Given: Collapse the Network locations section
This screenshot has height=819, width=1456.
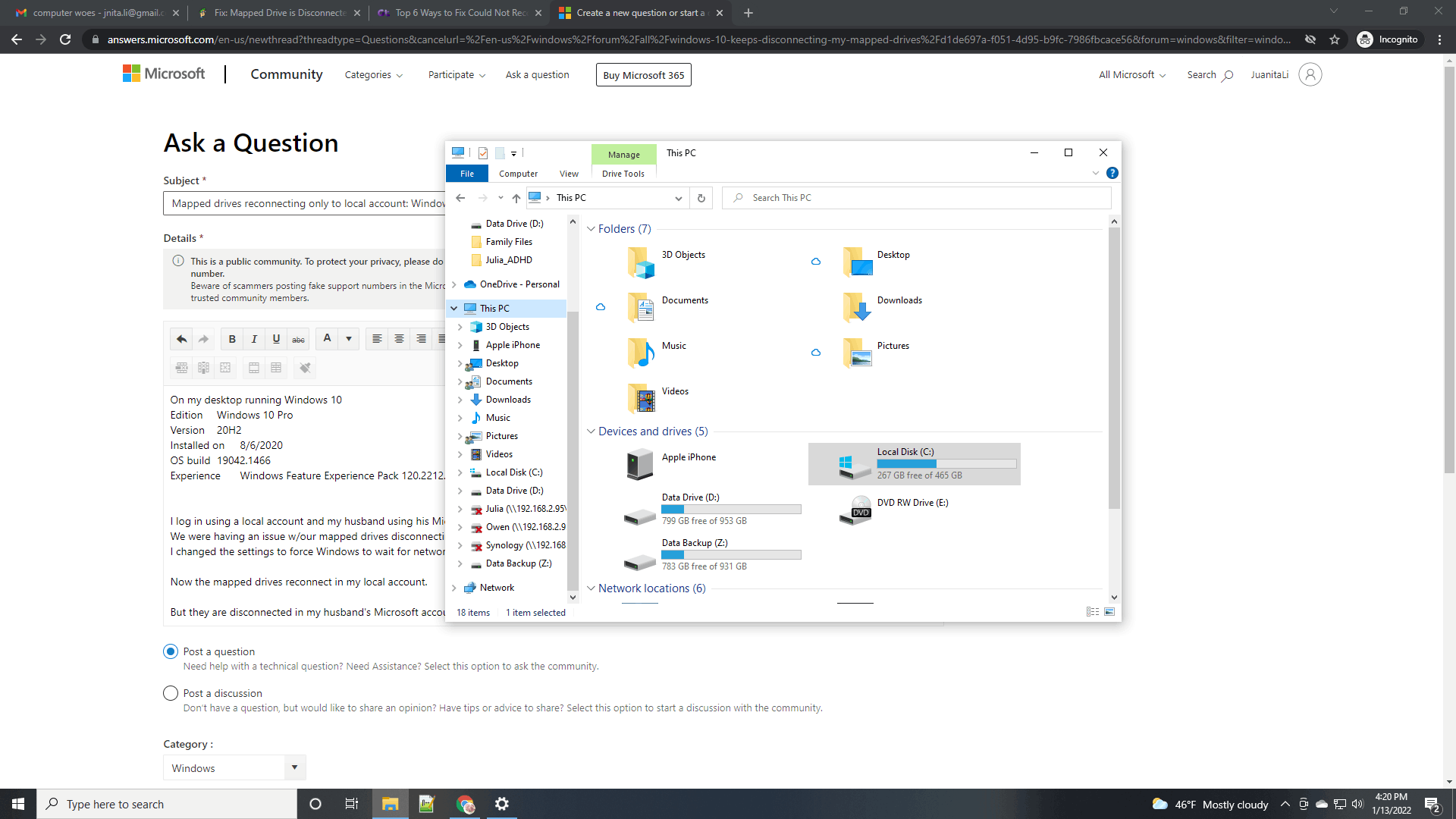Looking at the screenshot, I should [x=591, y=588].
